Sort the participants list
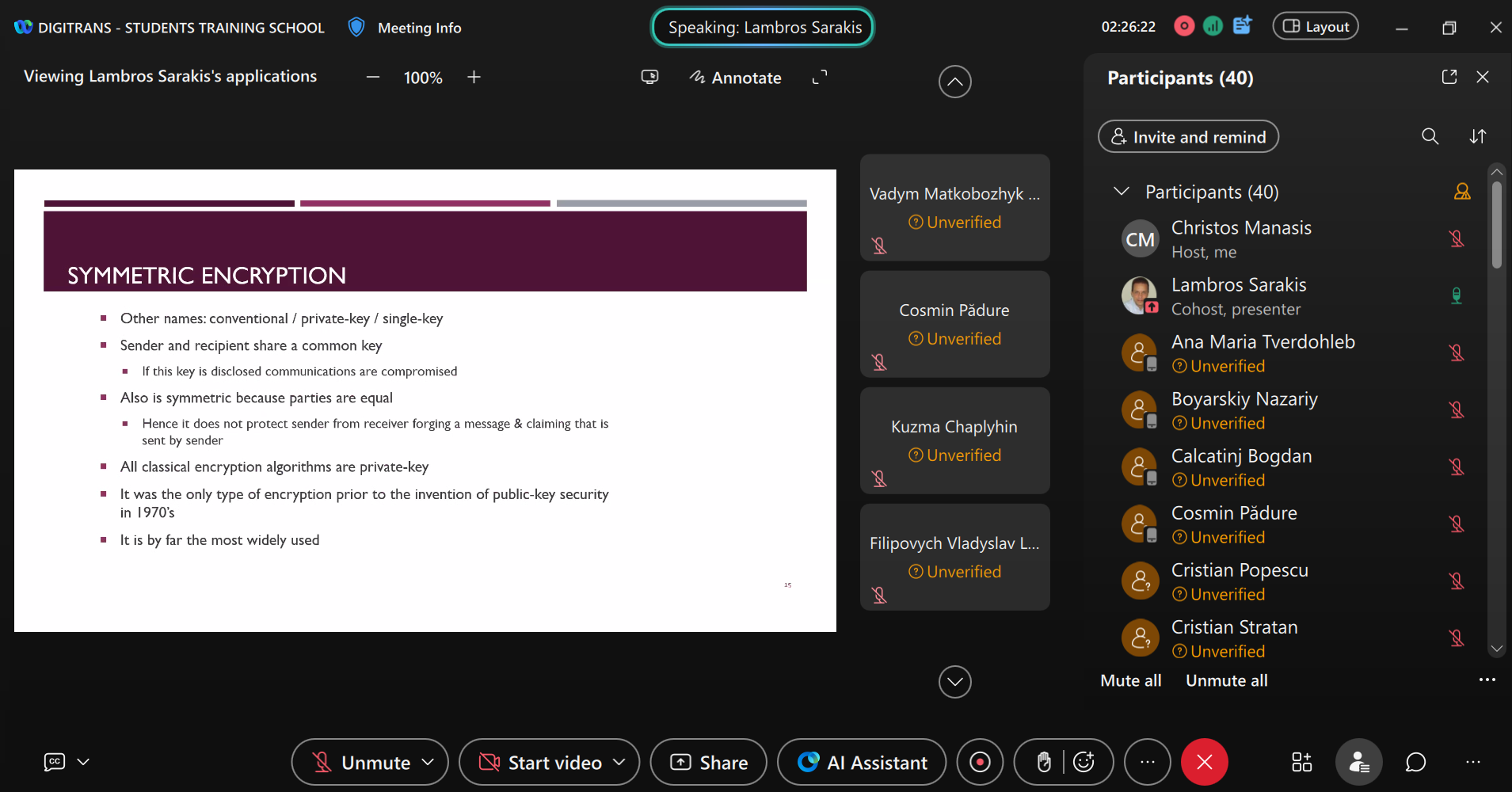Screen dimensions: 1512x792 click(x=1477, y=136)
